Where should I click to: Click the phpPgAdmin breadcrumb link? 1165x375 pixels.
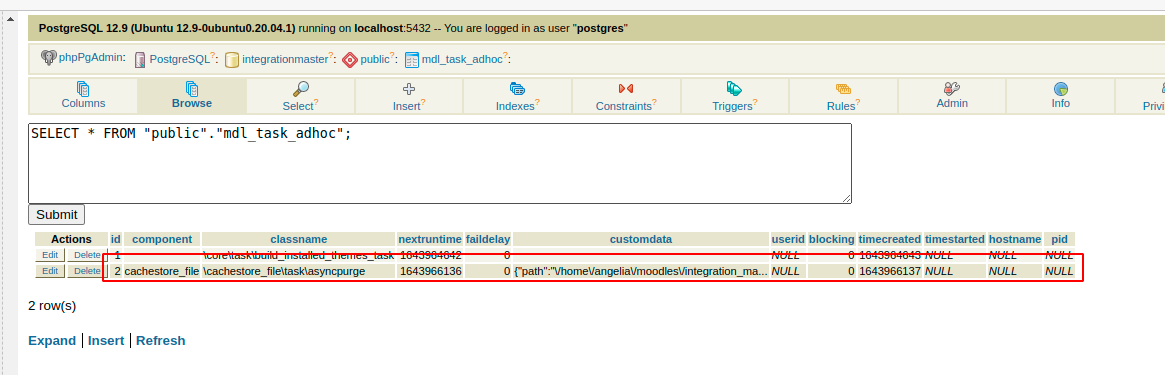[91, 57]
